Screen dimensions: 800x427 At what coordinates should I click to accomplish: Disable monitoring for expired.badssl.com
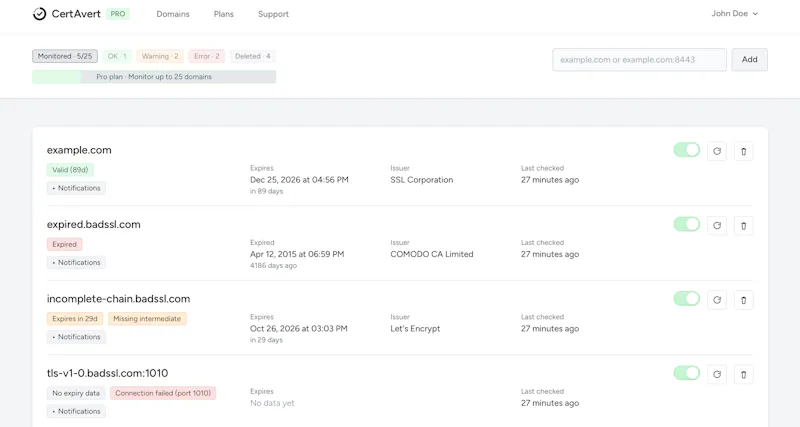pos(687,224)
